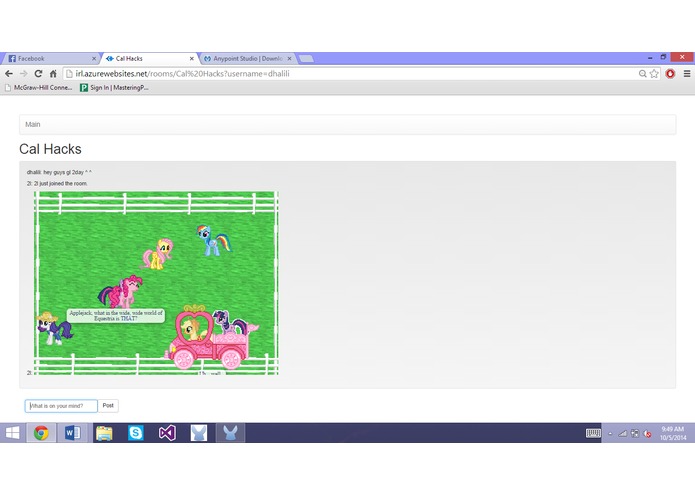Image resolution: width=695 pixels, height=494 pixels.
Task: Click the pony pasture image in chat
Action: coord(156,283)
